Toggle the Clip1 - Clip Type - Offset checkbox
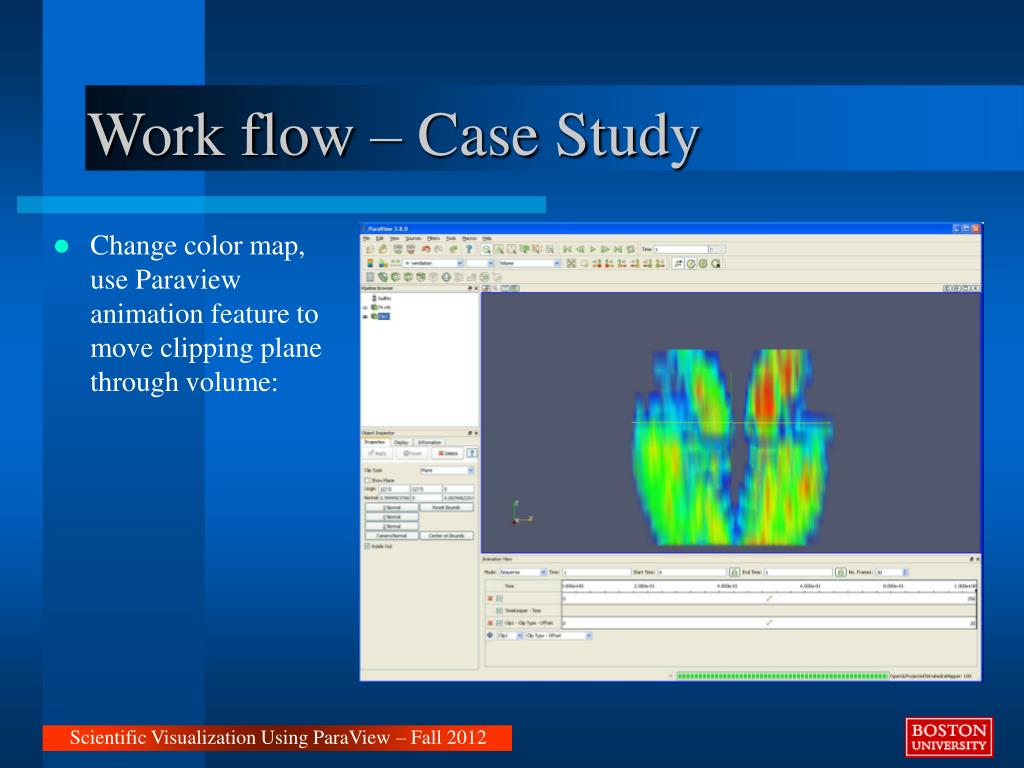 point(500,623)
